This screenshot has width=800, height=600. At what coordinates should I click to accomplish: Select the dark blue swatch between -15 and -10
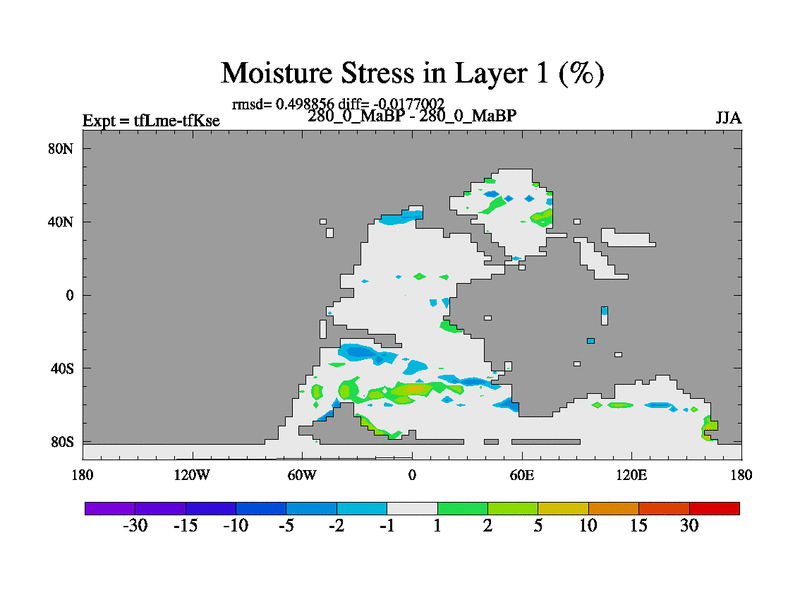[211, 508]
